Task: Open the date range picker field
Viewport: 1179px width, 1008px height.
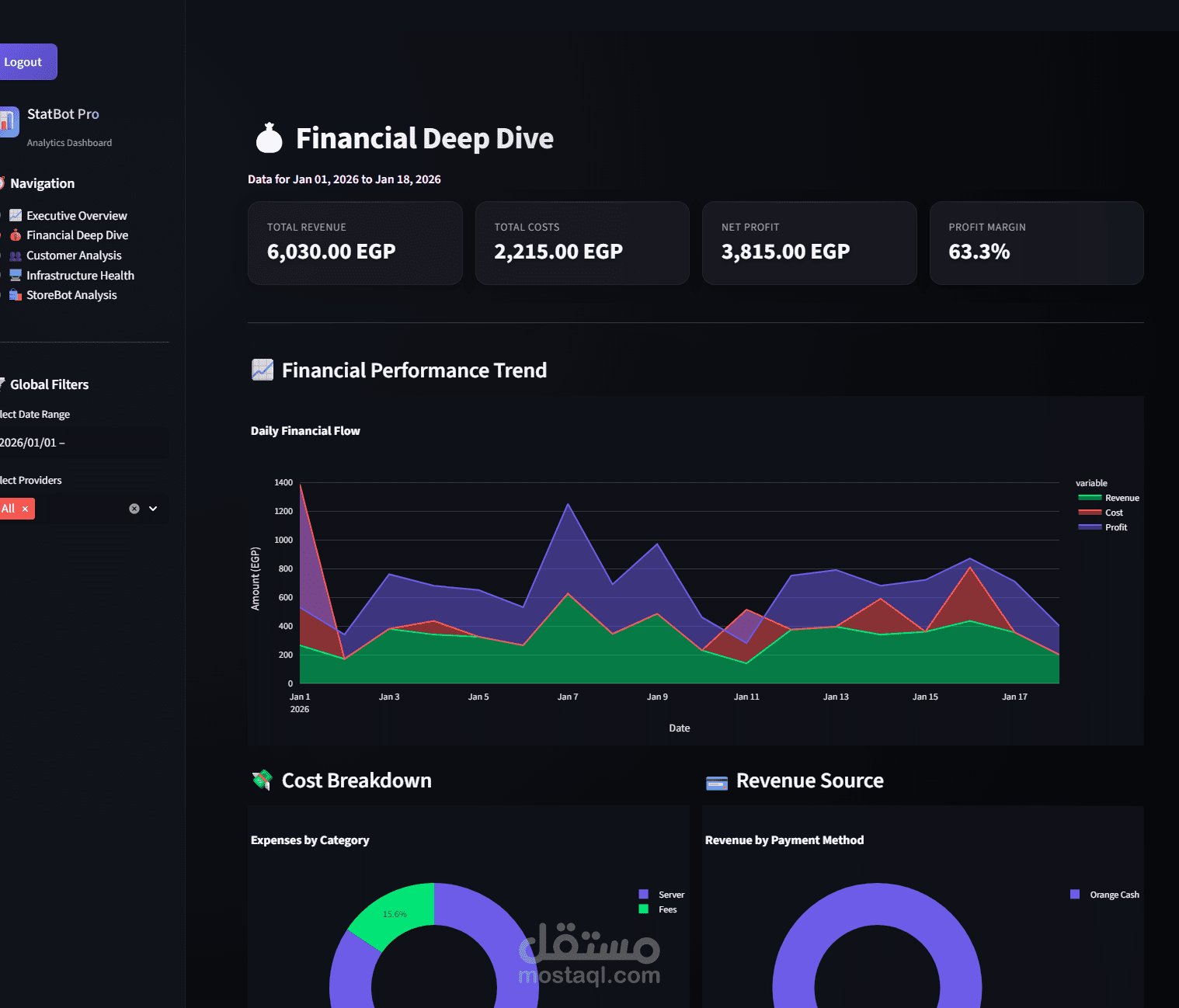Action: (x=82, y=443)
